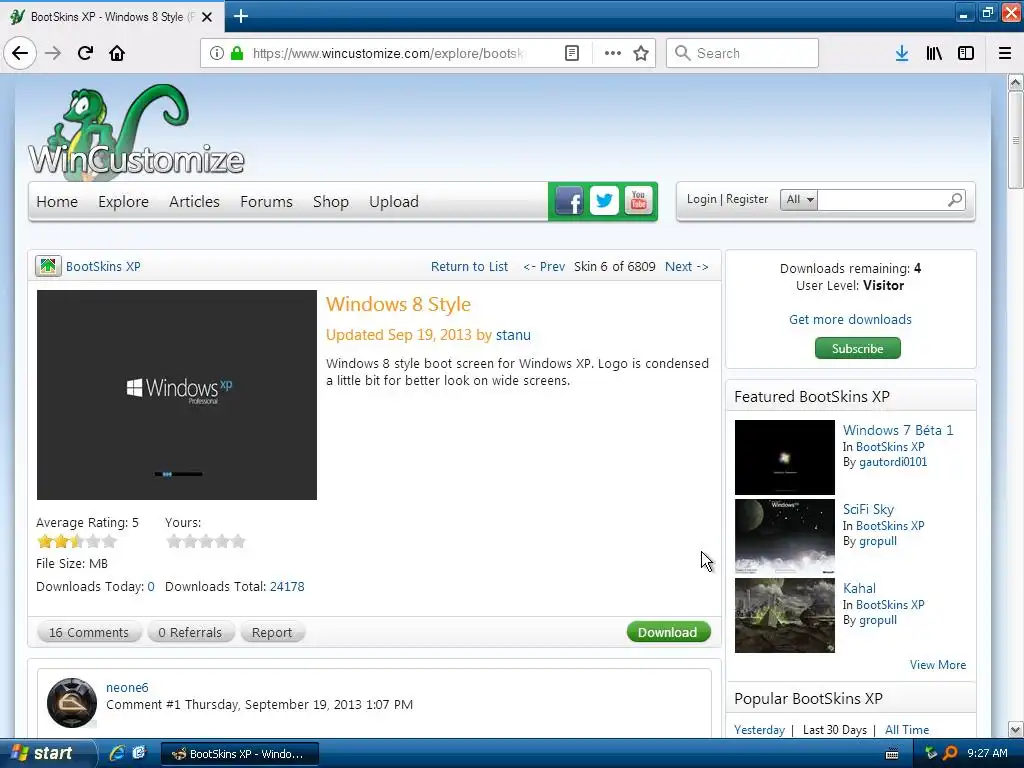The height and width of the screenshot is (768, 1024).
Task: Show sidebars icon in toolbar
Action: 966,53
